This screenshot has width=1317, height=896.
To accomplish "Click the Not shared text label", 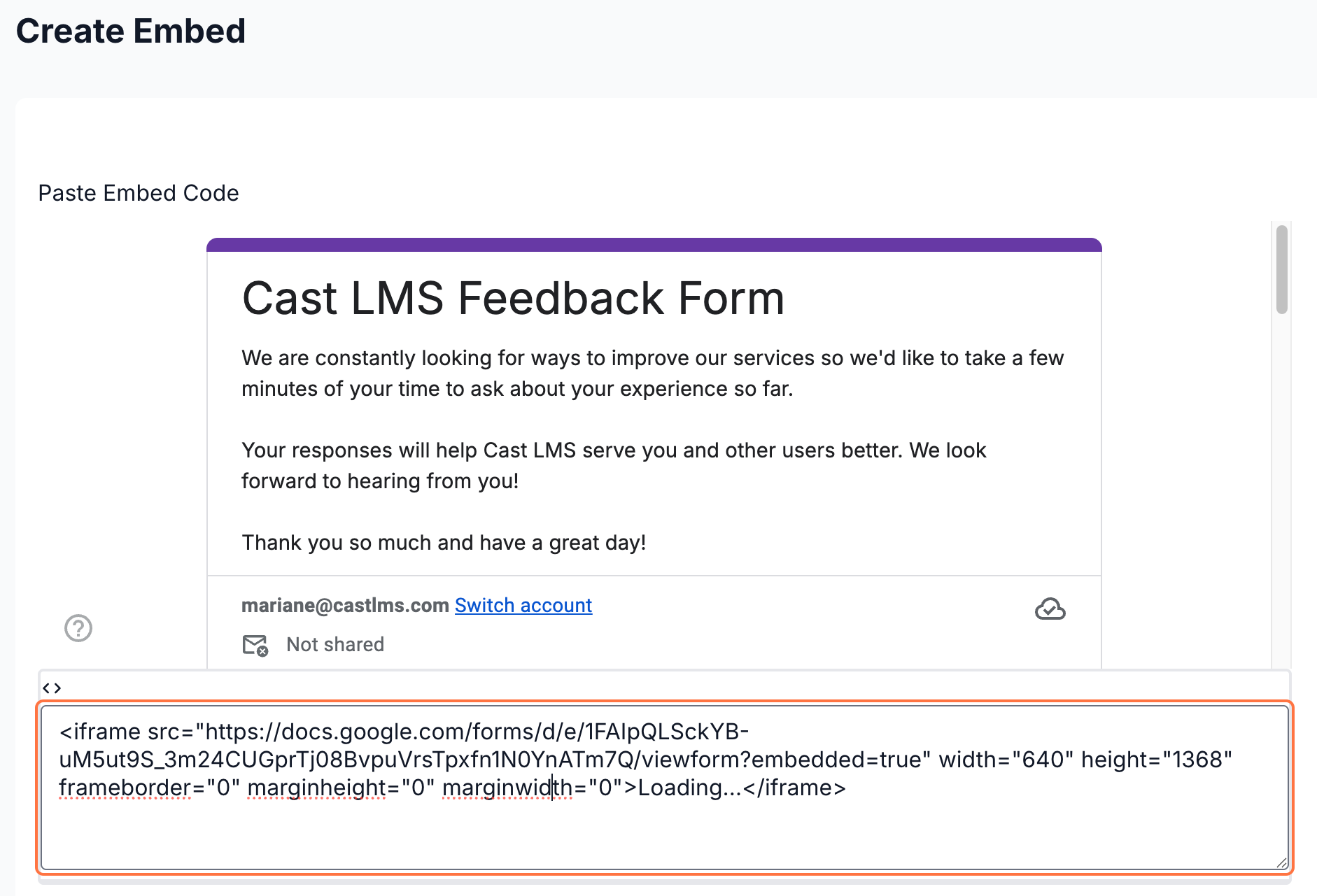I will pos(335,645).
